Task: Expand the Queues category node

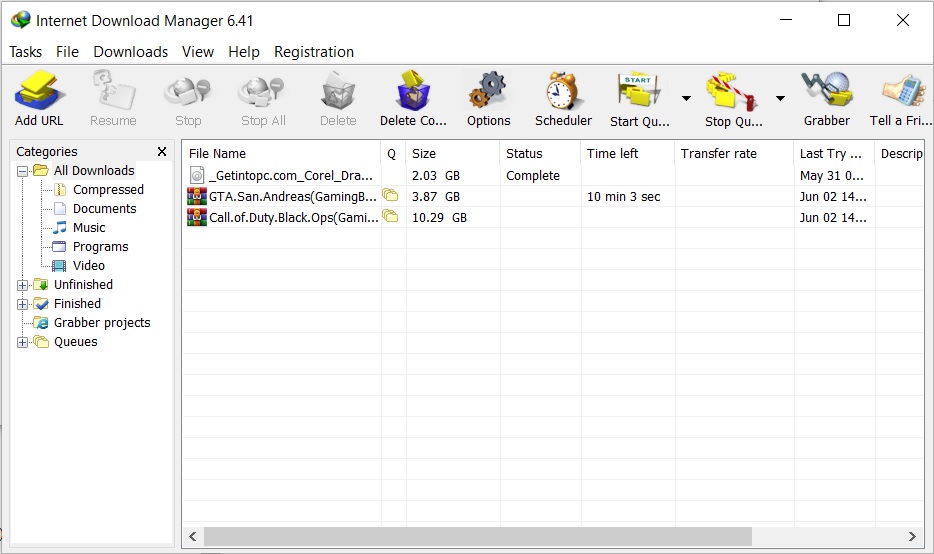Action: pos(23,343)
